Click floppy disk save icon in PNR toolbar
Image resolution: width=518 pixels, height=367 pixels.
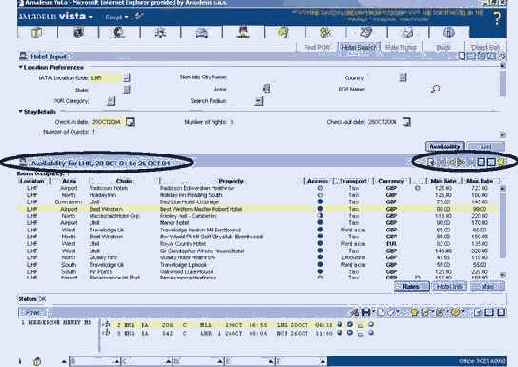tap(366, 312)
